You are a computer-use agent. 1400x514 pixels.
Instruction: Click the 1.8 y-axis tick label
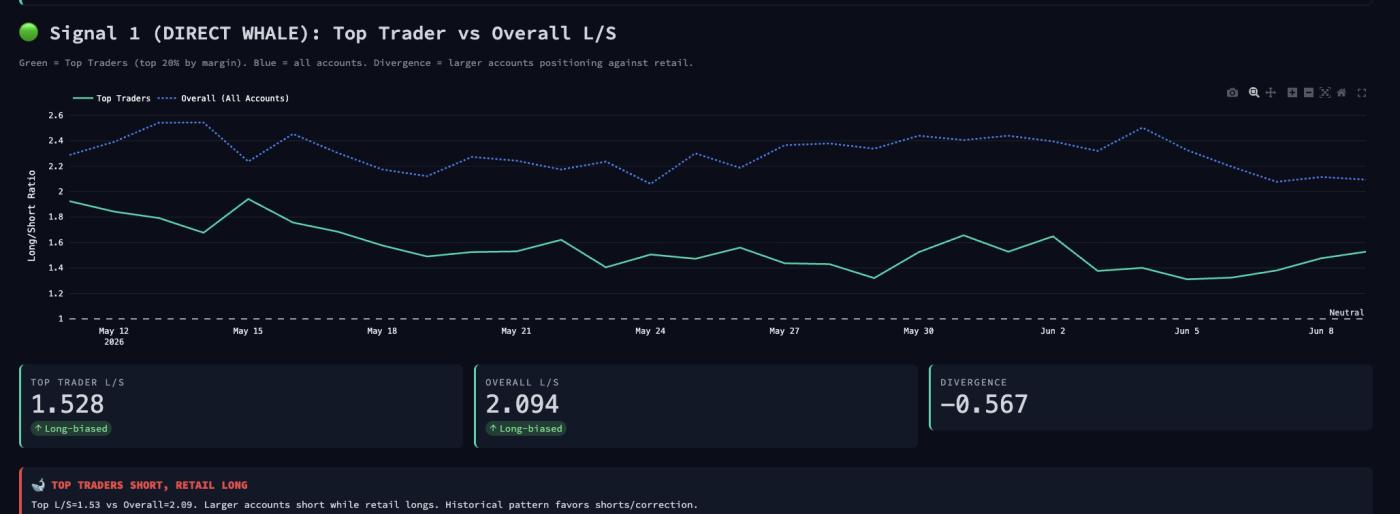[55, 217]
